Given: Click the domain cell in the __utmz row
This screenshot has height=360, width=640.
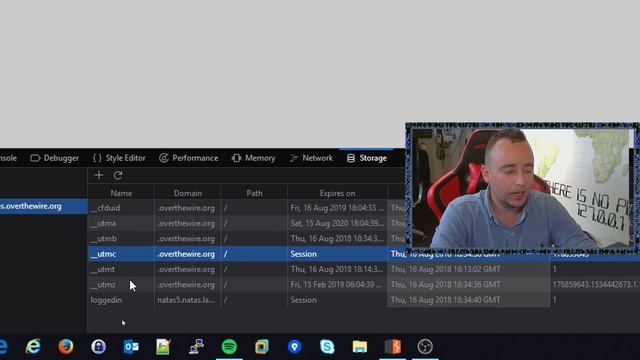Looking at the screenshot, I should point(188,284).
